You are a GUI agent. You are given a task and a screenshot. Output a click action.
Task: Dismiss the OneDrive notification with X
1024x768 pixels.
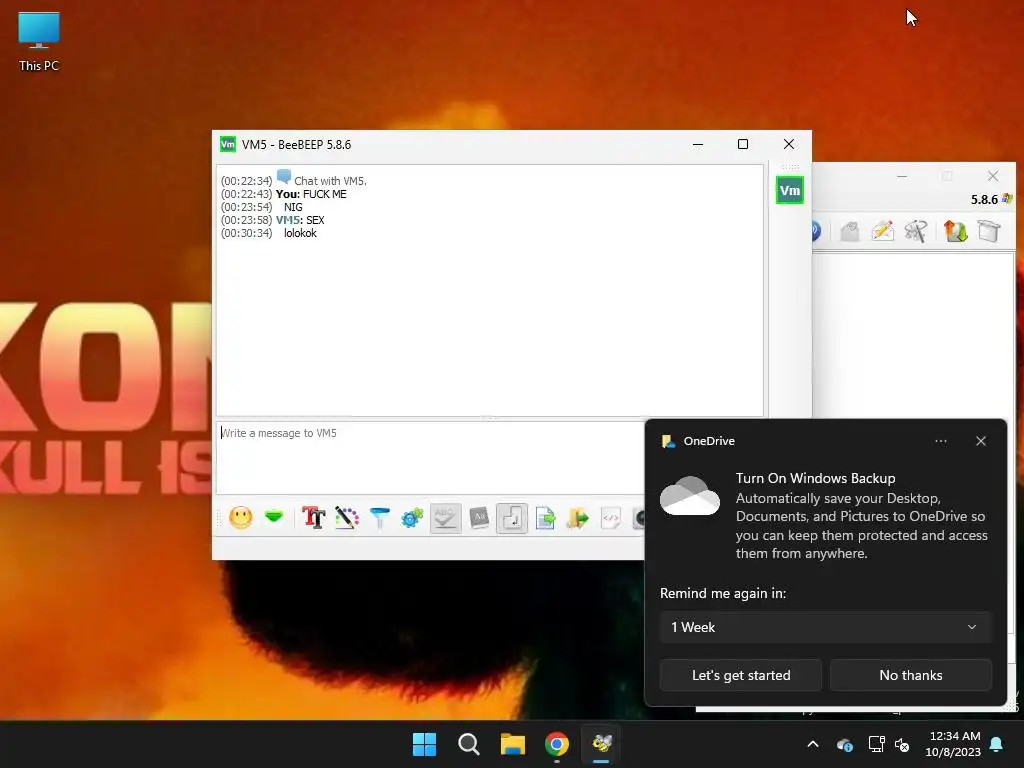tap(981, 441)
